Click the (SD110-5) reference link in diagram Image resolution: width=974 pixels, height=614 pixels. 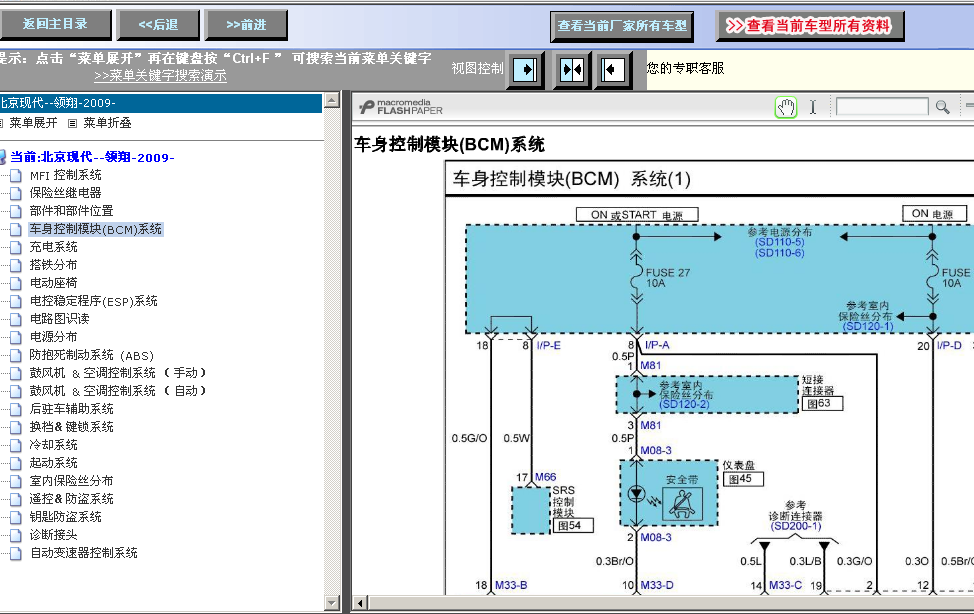pyautogui.click(x=780, y=242)
